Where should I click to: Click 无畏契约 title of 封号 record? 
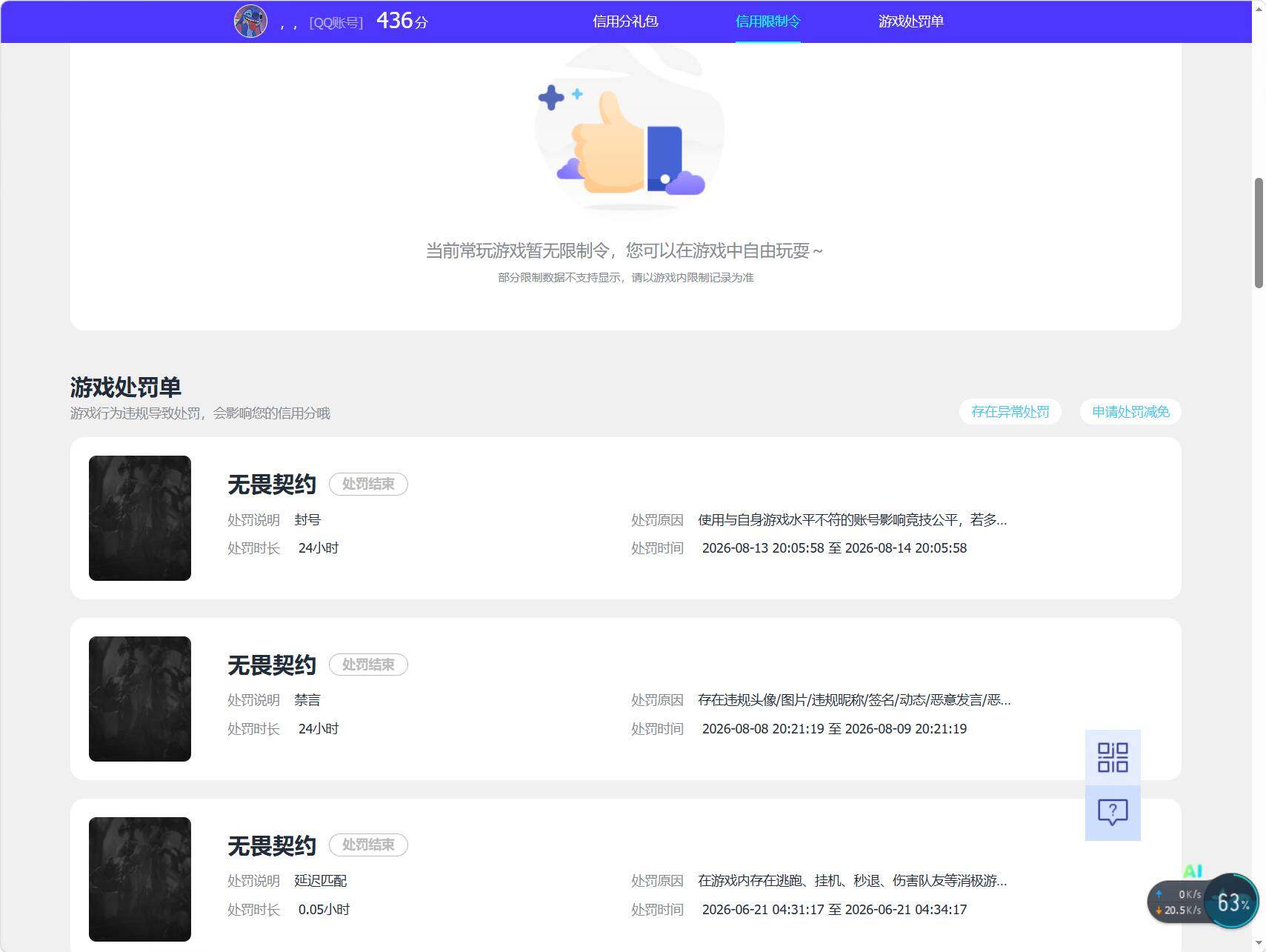point(272,485)
